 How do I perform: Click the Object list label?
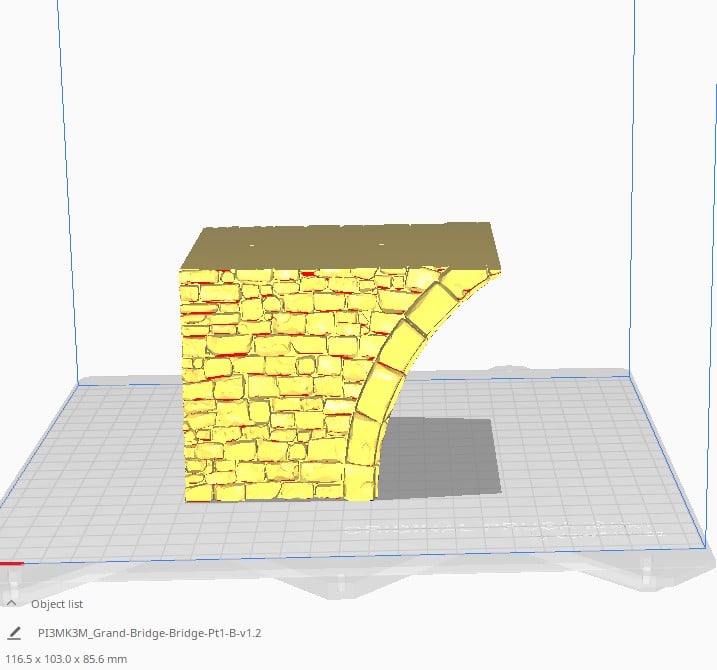57,604
